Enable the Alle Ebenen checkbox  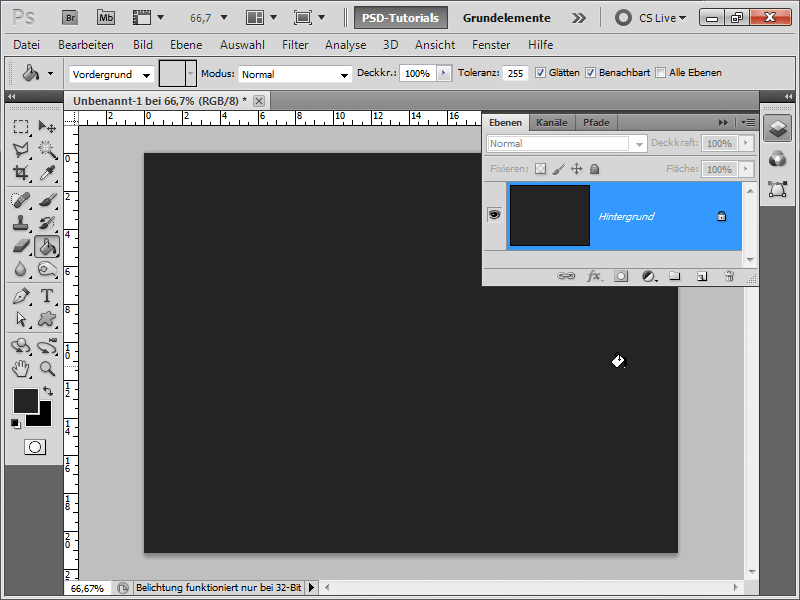[660, 72]
